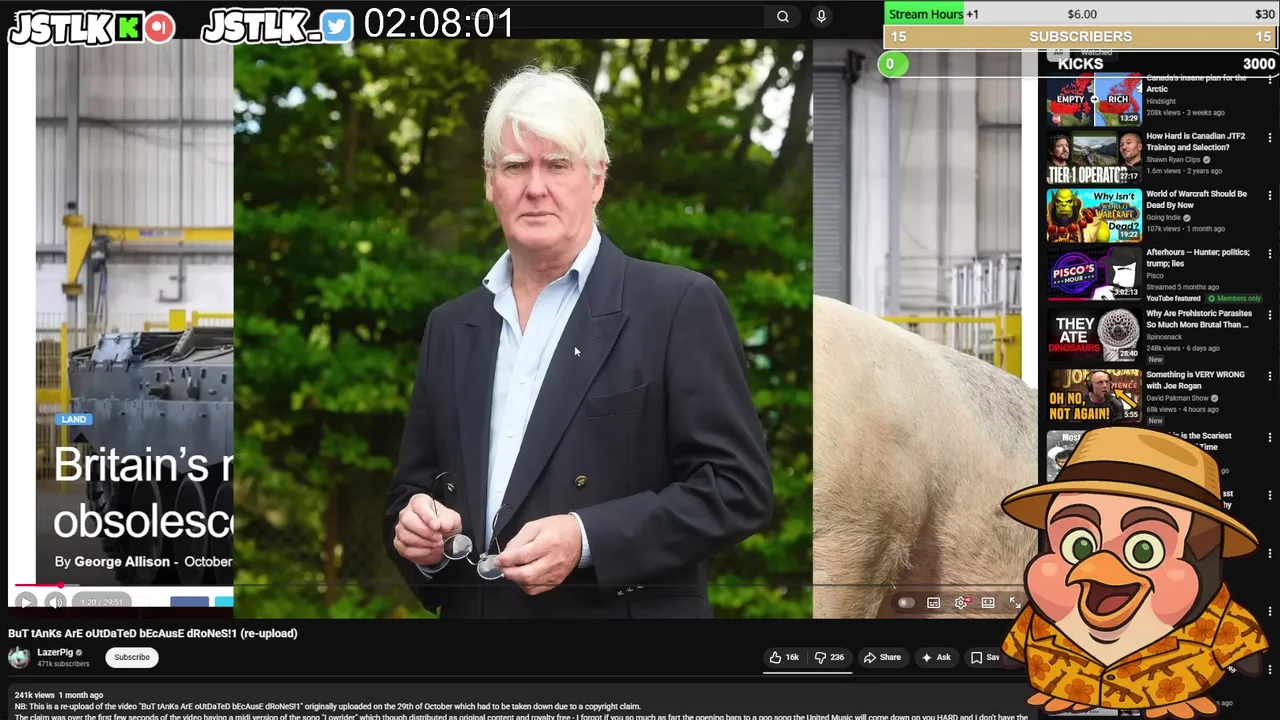Click the Spinosnack channel name
Viewport: 1280px width, 720px height.
tap(1164, 337)
